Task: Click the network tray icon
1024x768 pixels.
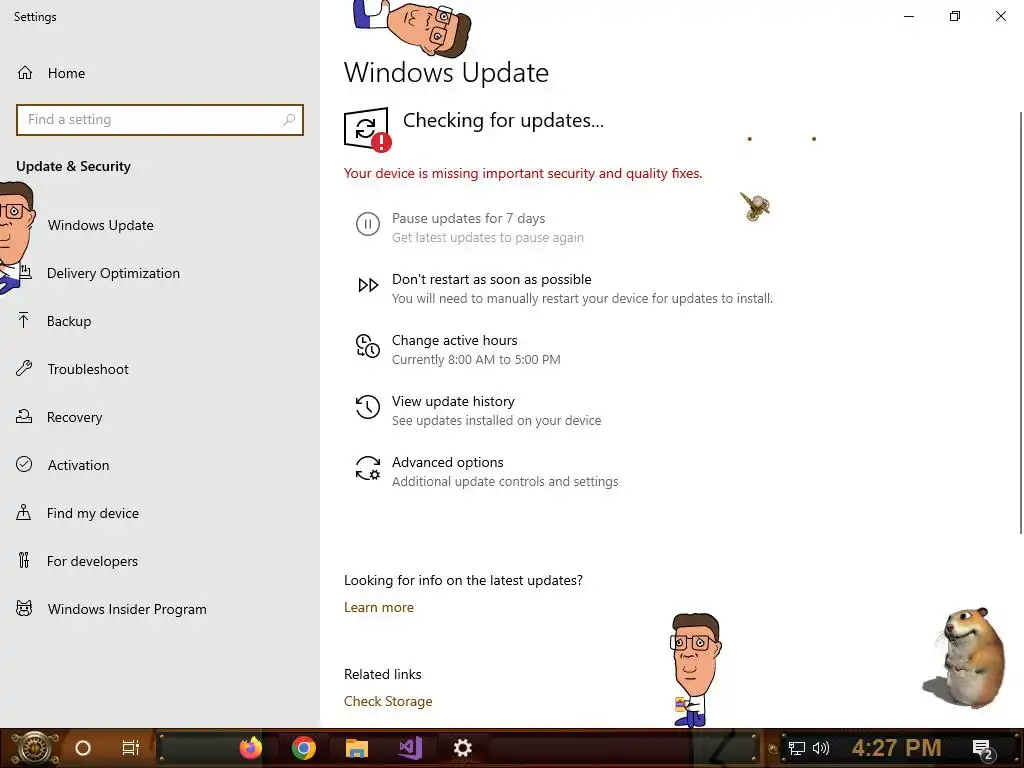Action: [797, 748]
